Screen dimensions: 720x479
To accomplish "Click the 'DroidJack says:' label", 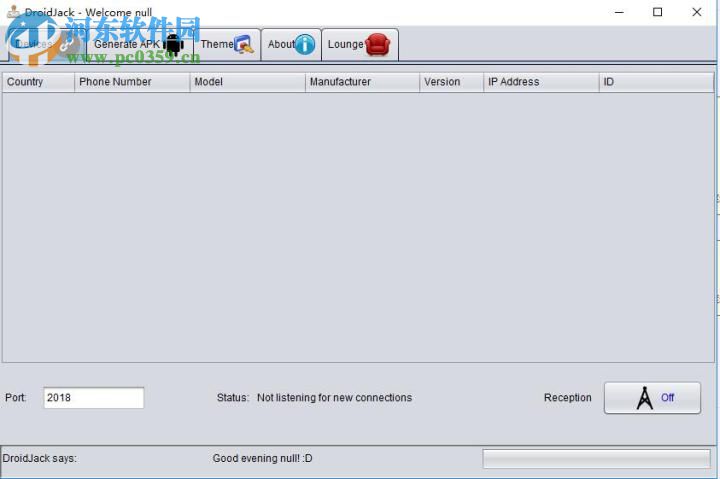I will [x=39, y=458].
